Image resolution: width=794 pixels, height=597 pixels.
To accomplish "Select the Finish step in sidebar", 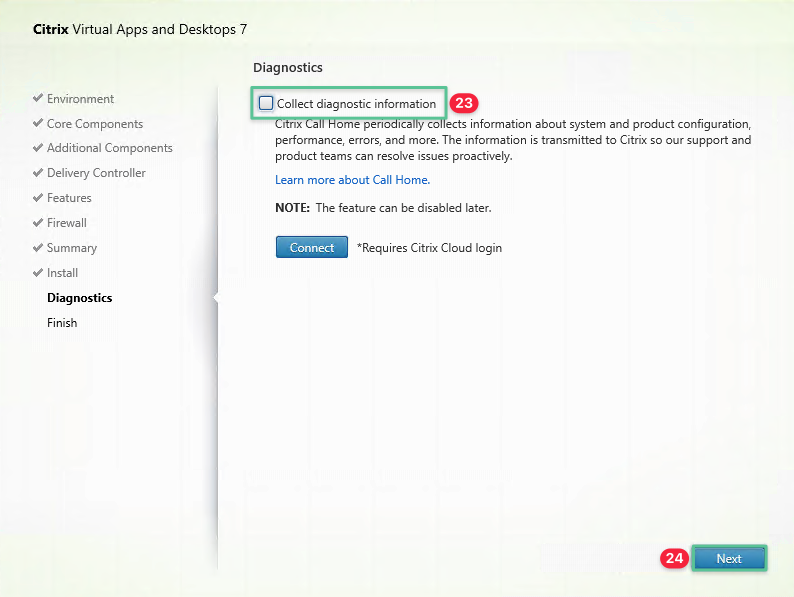I will [62, 323].
